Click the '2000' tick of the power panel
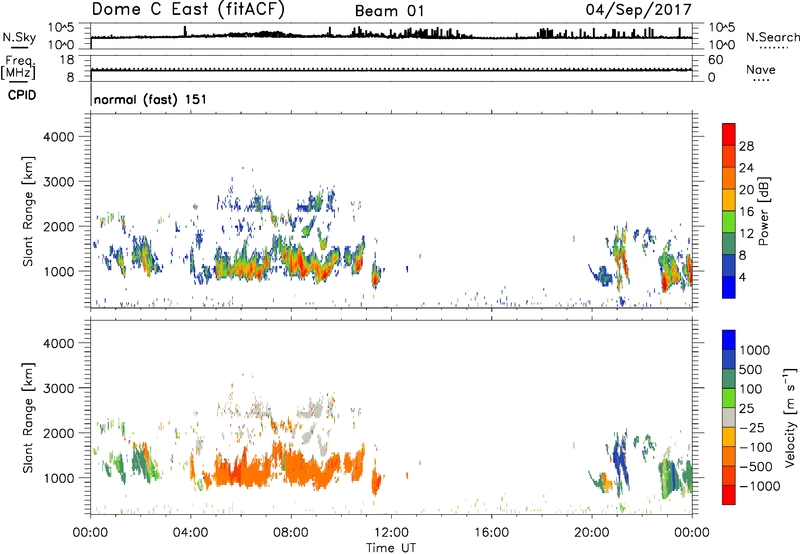 pyautogui.click(x=58, y=226)
